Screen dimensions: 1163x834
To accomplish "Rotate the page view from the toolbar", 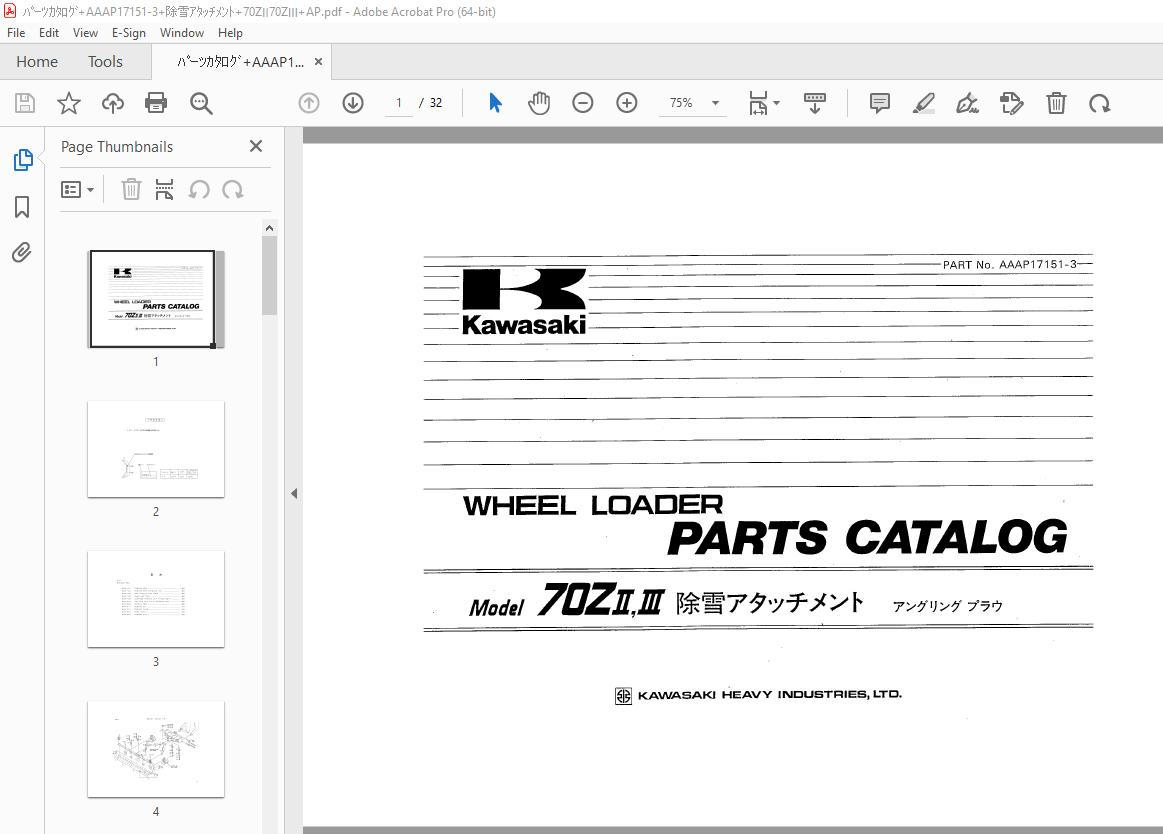I will (1099, 103).
